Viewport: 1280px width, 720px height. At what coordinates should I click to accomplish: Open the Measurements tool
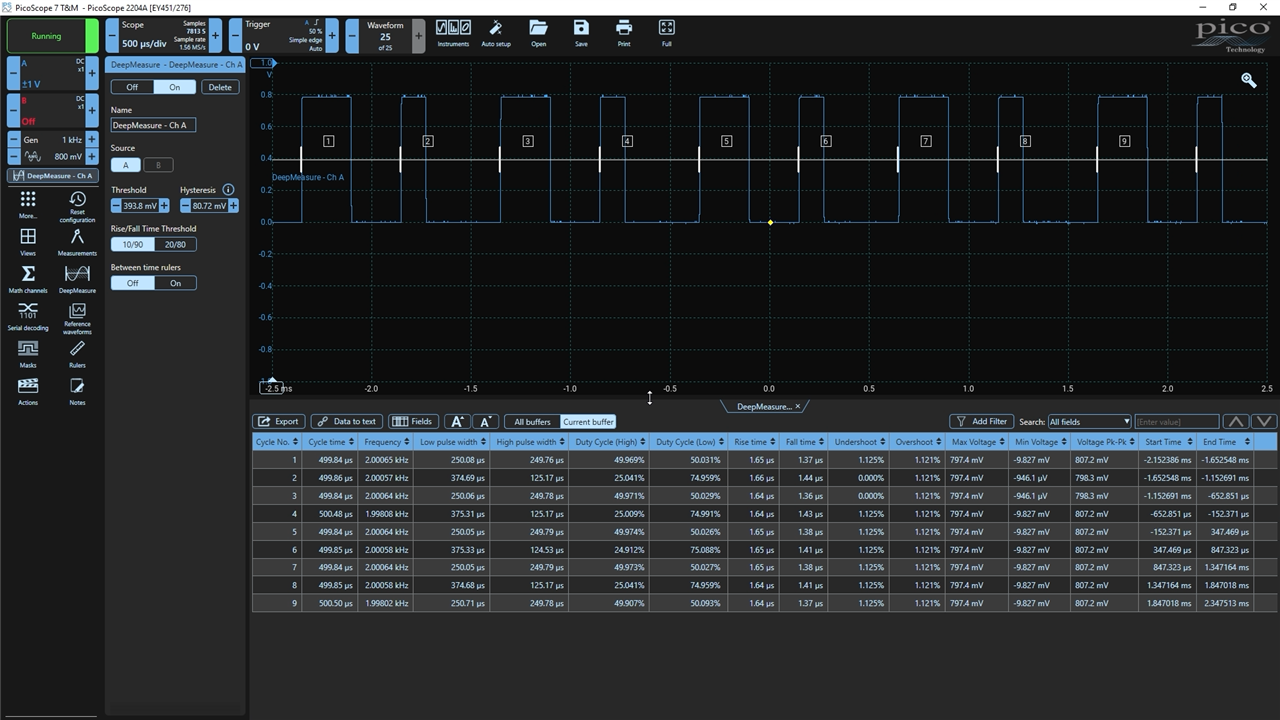click(x=77, y=241)
